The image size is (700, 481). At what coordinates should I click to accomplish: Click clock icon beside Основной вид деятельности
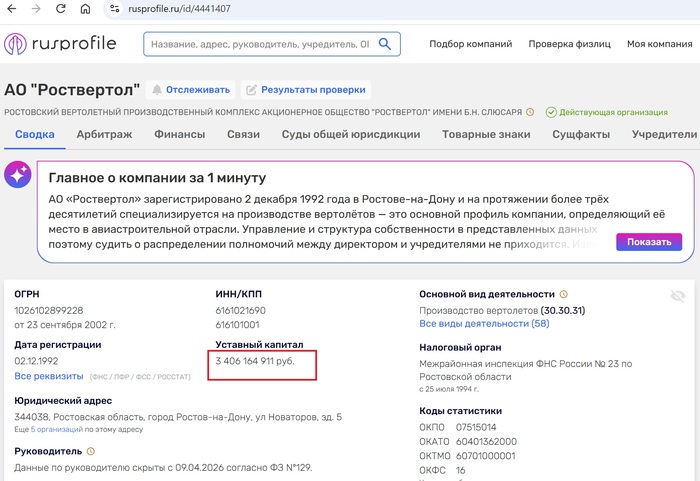[563, 294]
